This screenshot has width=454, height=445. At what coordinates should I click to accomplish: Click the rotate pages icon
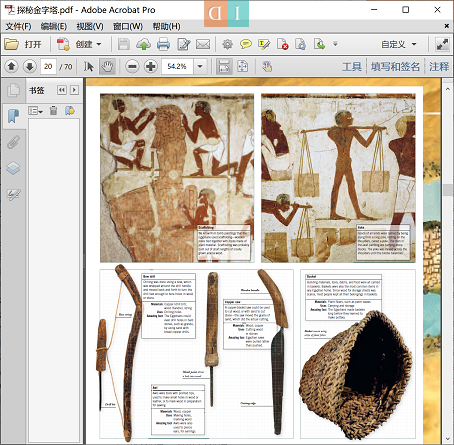coord(300,44)
